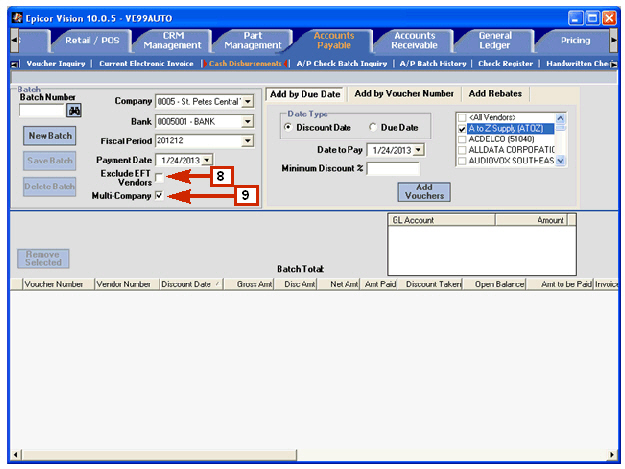625x469 pixels.
Task: Check ACDELCO (51040) vendor checkbox
Action: (x=462, y=139)
